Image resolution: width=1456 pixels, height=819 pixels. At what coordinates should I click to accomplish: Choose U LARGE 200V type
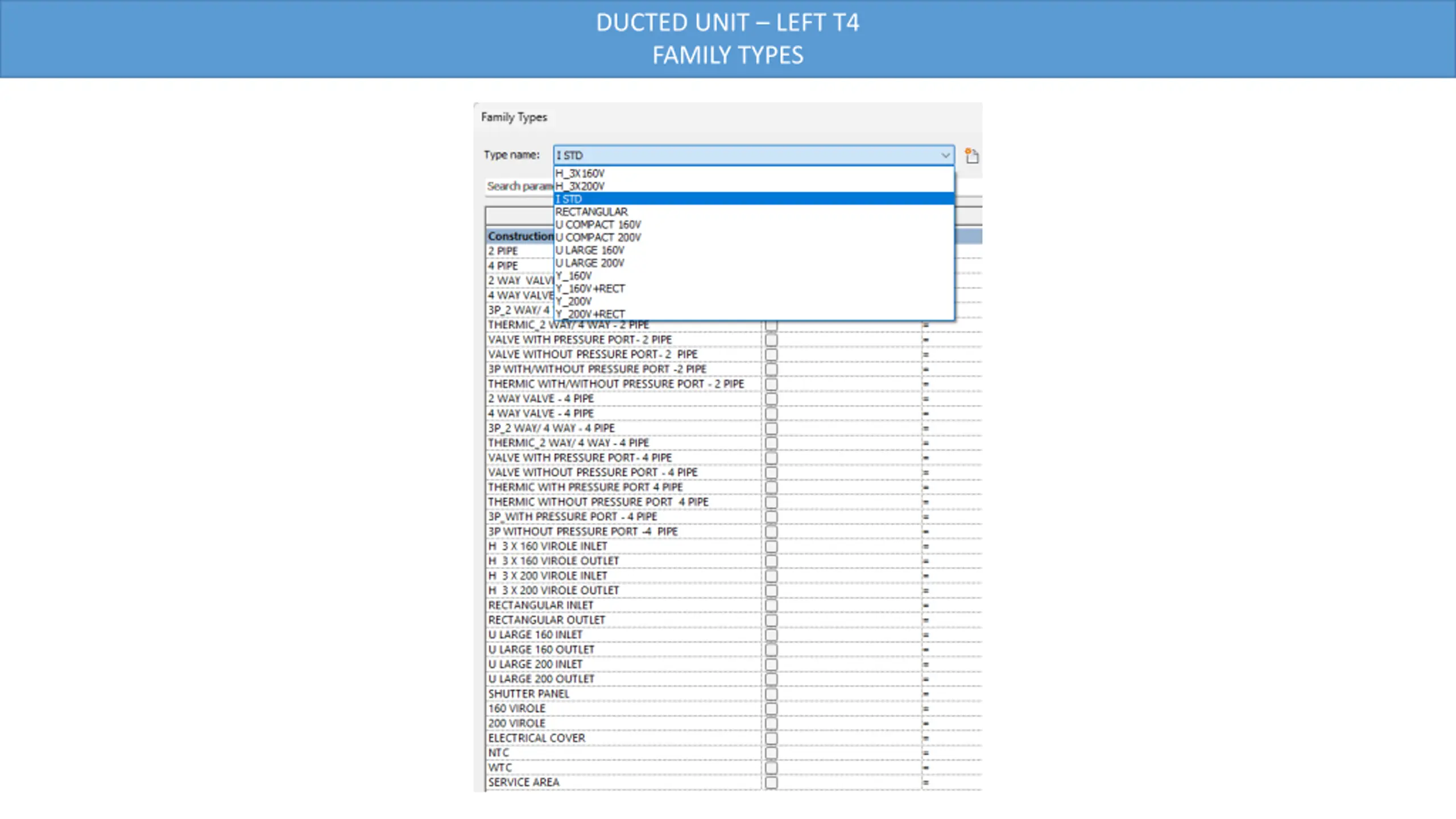754,263
